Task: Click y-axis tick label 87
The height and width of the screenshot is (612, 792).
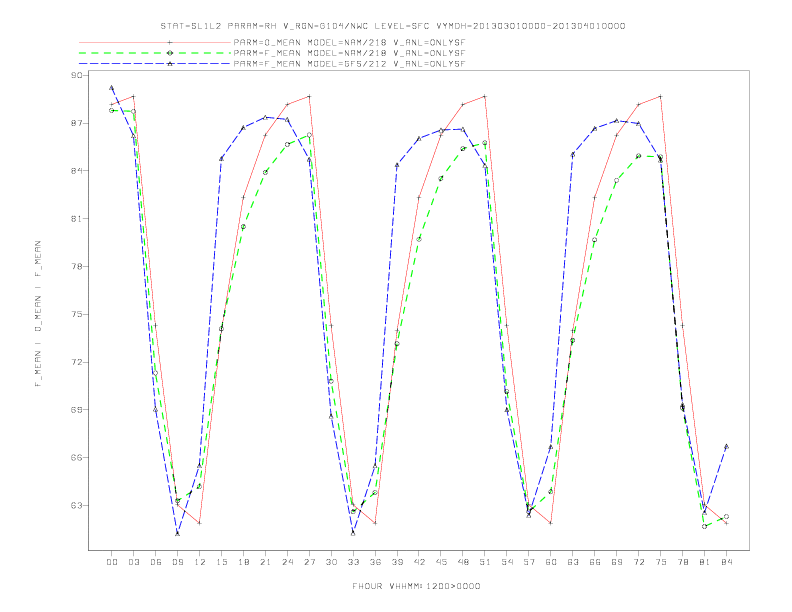Action: (77, 123)
